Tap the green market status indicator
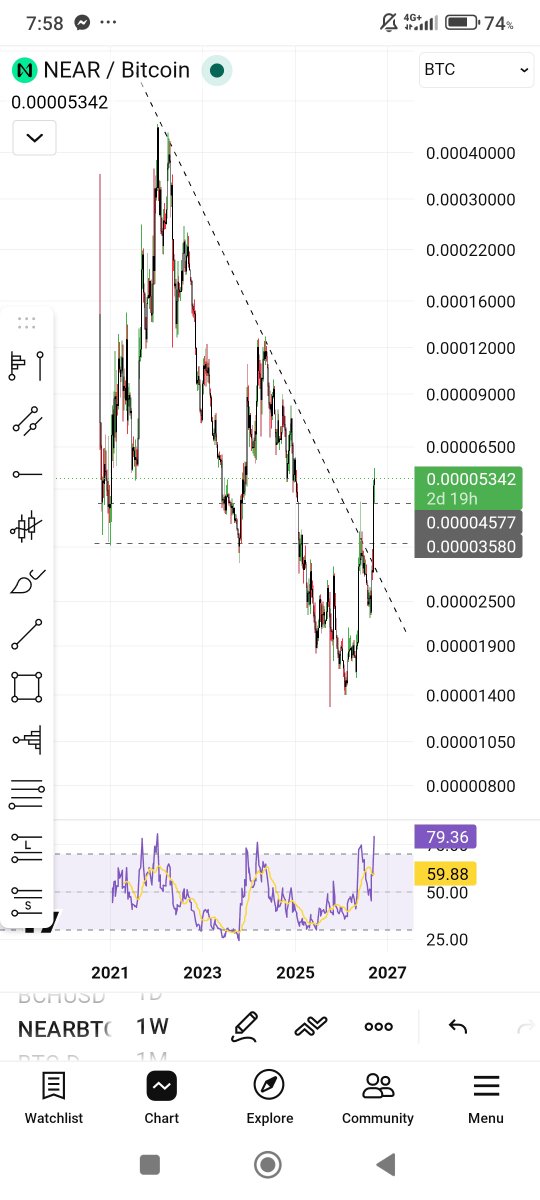Screen dimensions: 540x1200 click(x=217, y=70)
